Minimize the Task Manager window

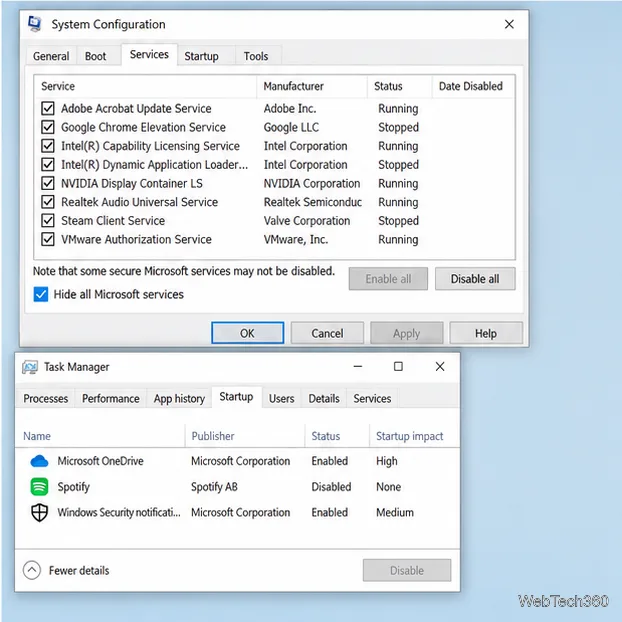point(358,367)
